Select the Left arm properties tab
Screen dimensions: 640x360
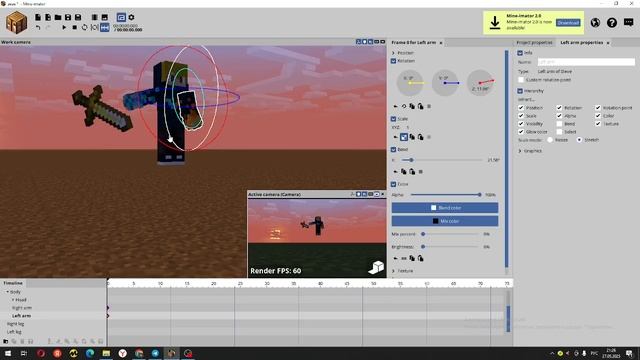point(582,42)
